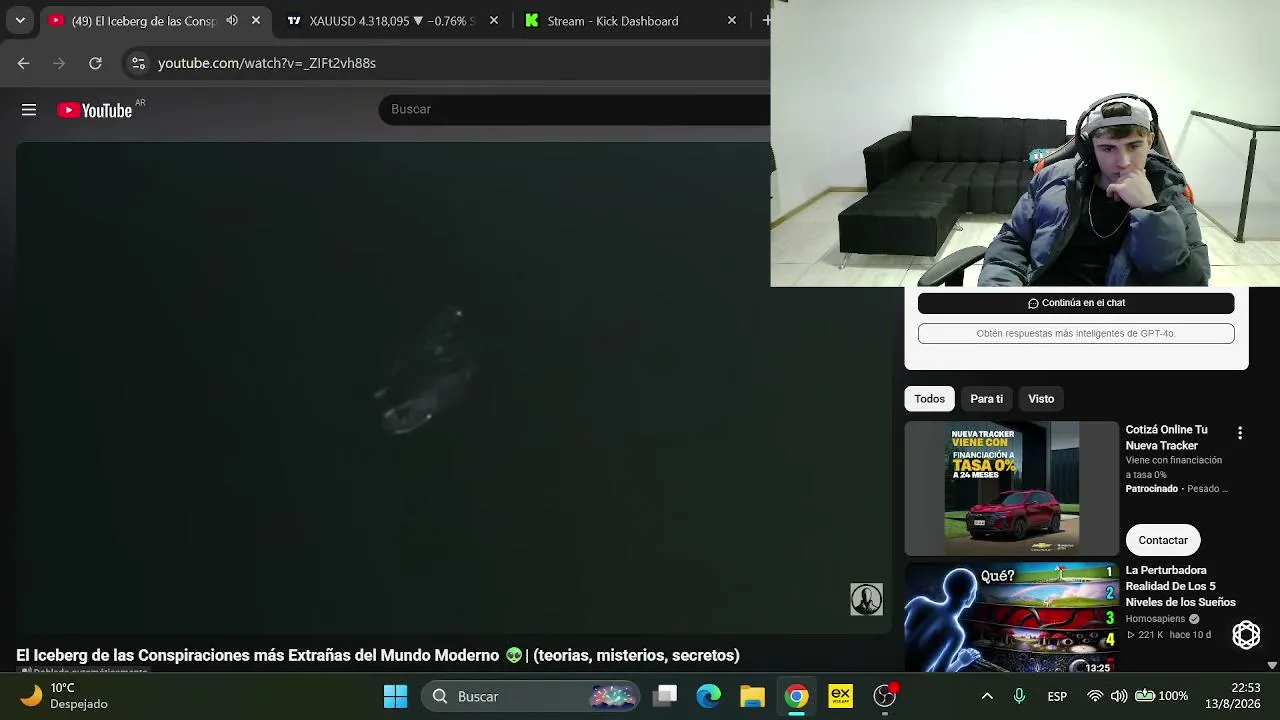Open the tab search dropdown arrow
Image resolution: width=1280 pixels, height=720 pixels.
point(20,21)
